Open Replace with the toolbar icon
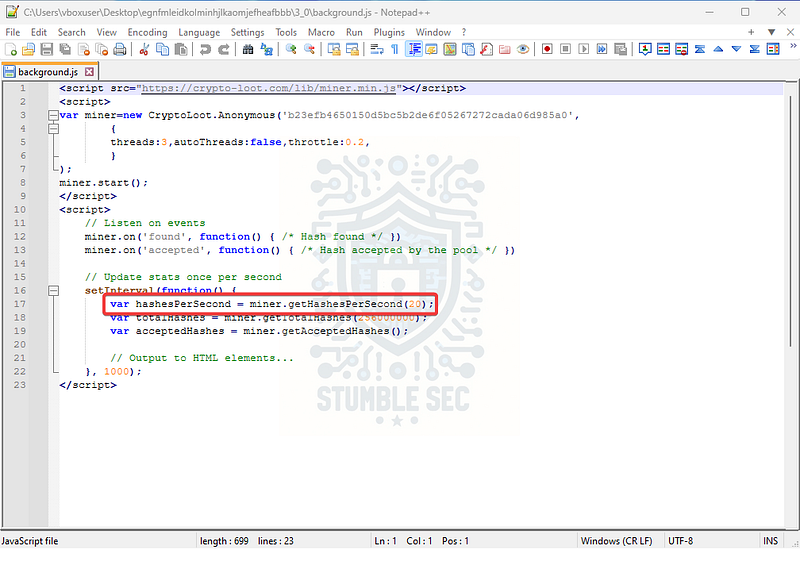Screen dimensions: 800x572 266,49
